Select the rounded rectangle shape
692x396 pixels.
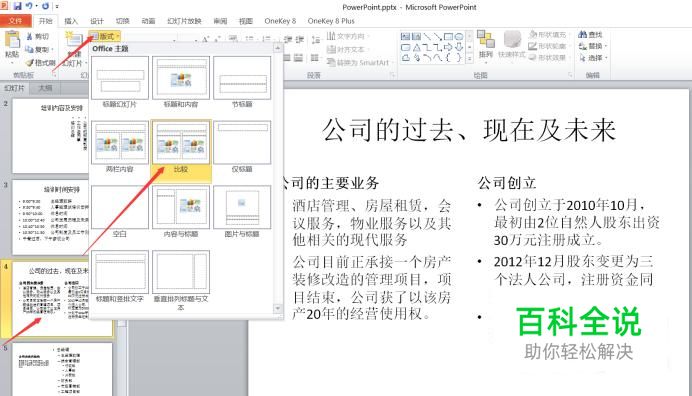(x=406, y=47)
